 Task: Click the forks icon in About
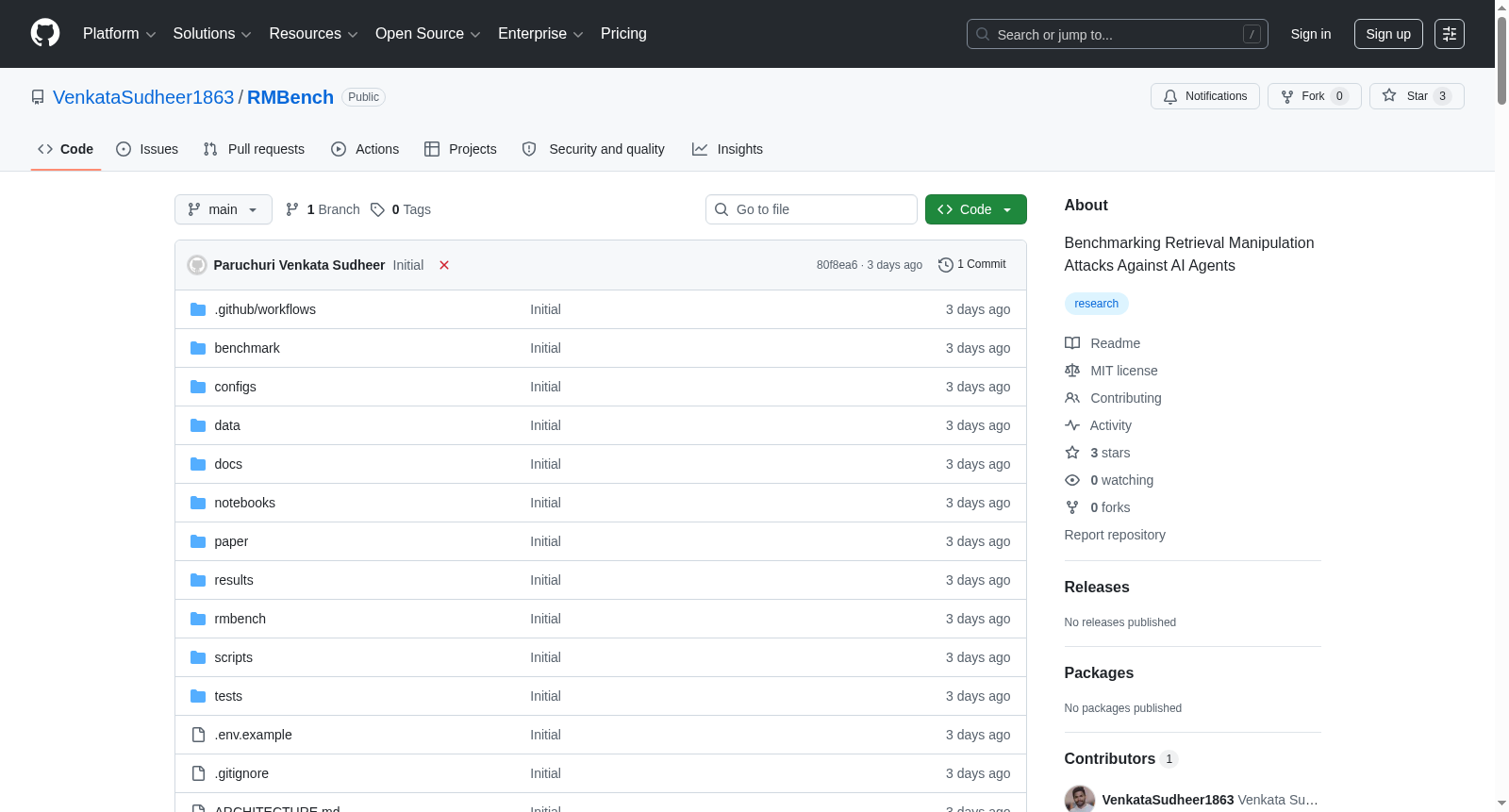coord(1072,507)
